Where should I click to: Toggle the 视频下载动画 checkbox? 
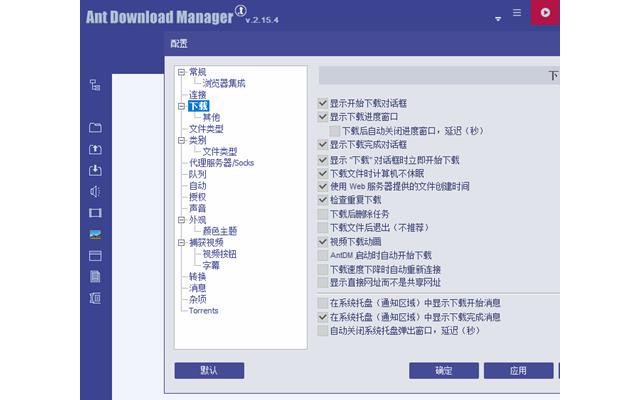[323, 242]
